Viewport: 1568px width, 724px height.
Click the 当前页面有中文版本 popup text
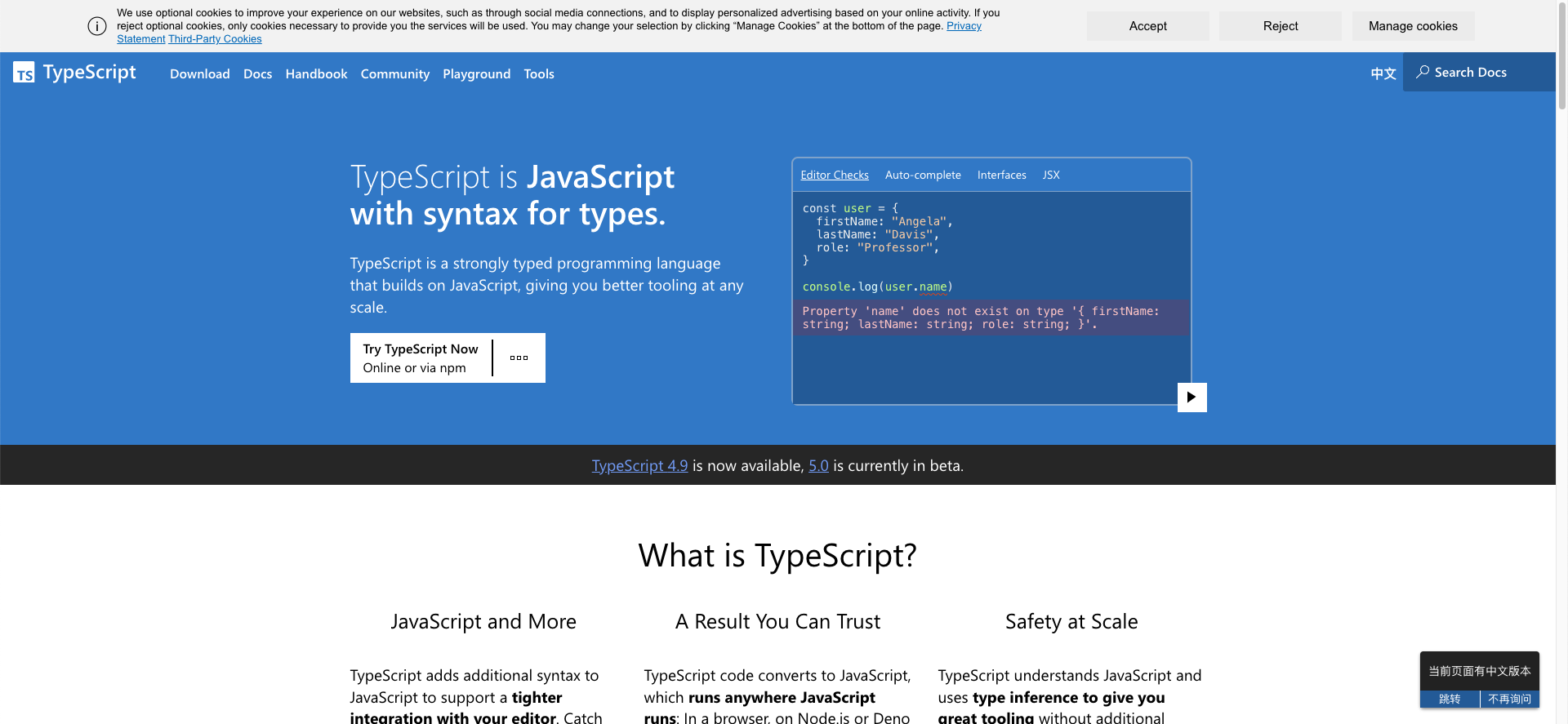coord(1480,671)
